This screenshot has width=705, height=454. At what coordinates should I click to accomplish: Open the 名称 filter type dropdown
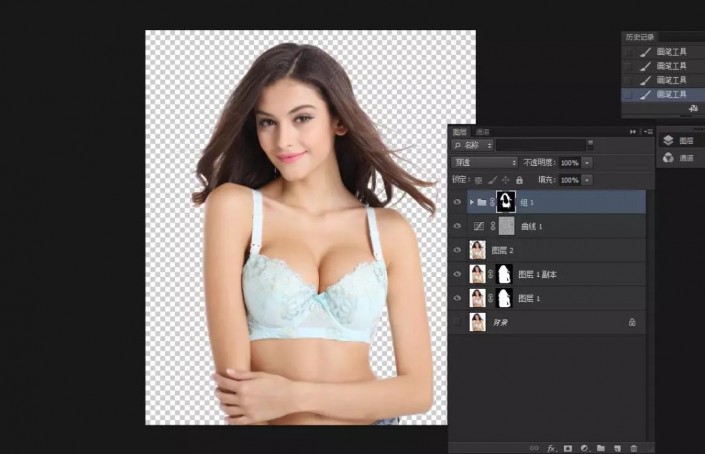473,145
